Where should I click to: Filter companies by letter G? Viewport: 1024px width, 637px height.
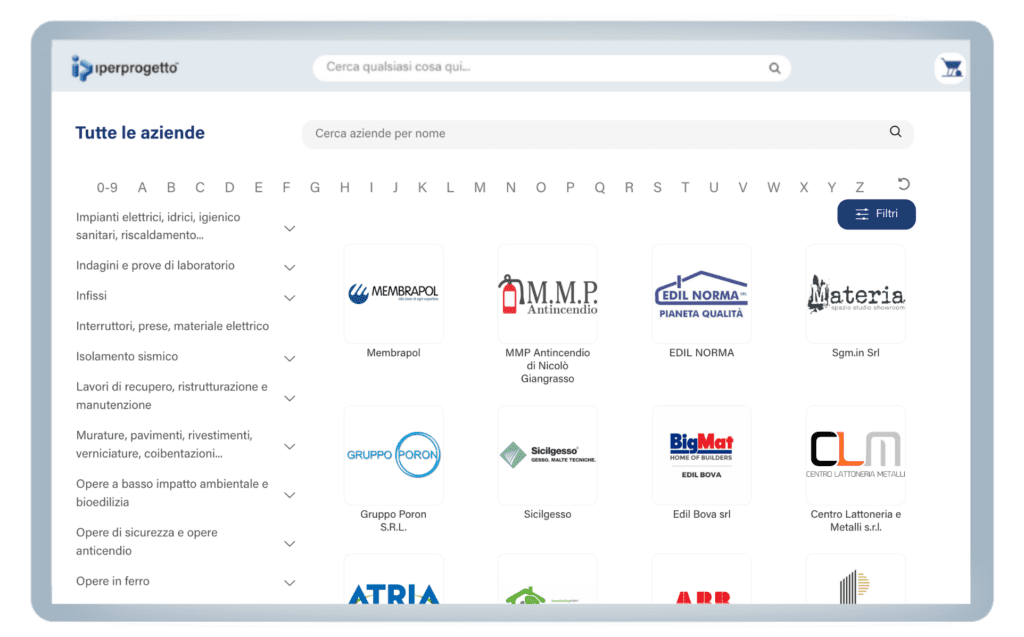pyautogui.click(x=315, y=188)
